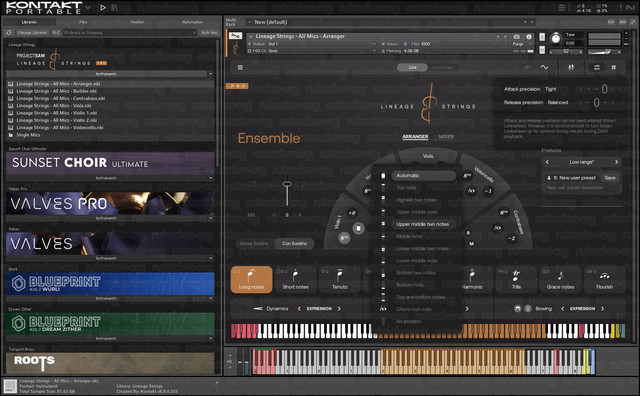The image size is (640, 396).
Task: Click the sliders settings icon
Action: (x=597, y=67)
